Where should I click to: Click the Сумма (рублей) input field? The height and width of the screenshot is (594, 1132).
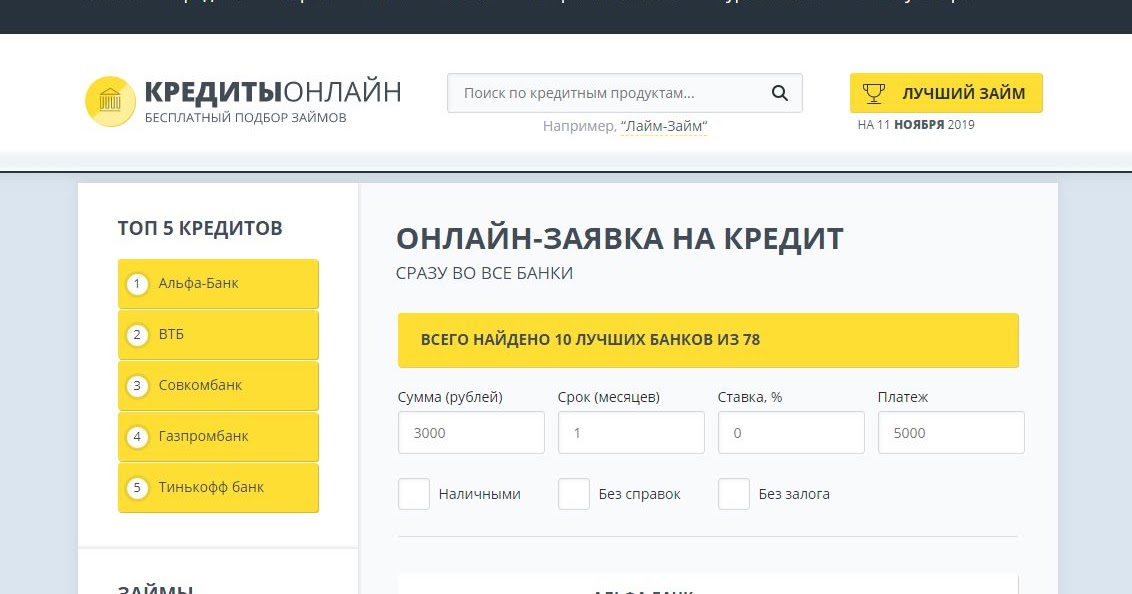[x=471, y=432]
